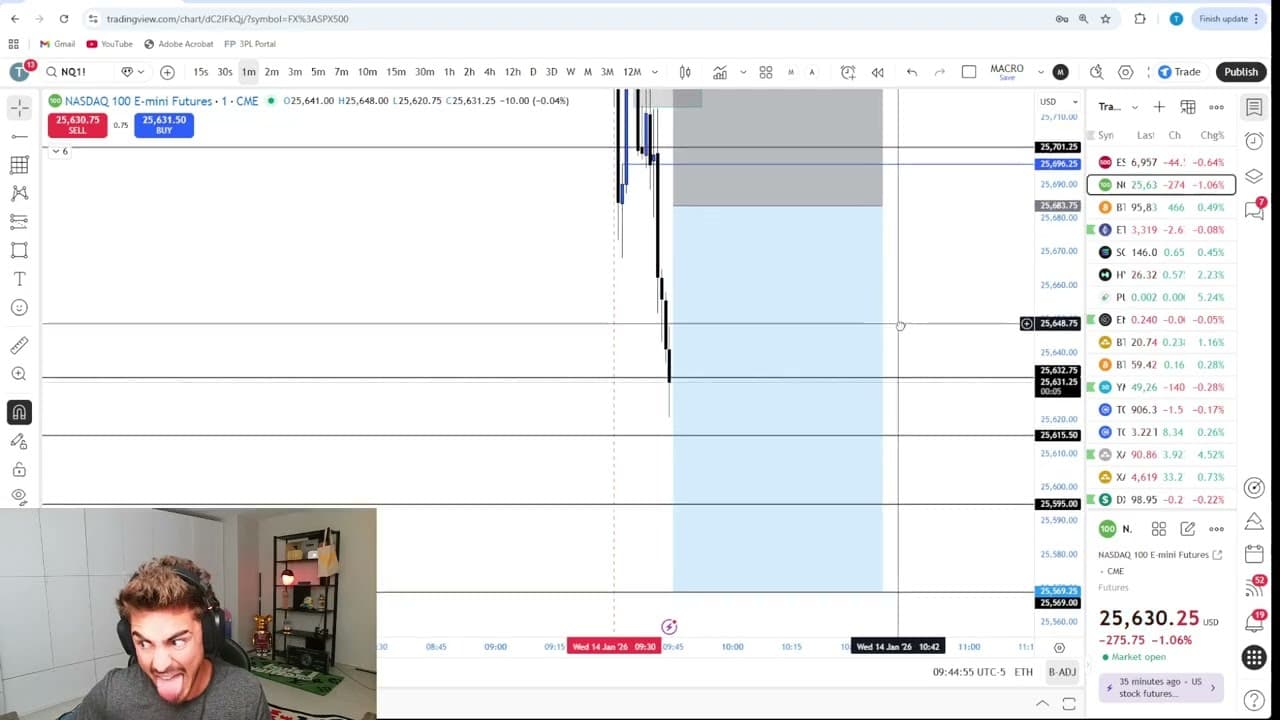Add a symbol to the watchlist
1280x720 pixels.
click(x=1159, y=107)
